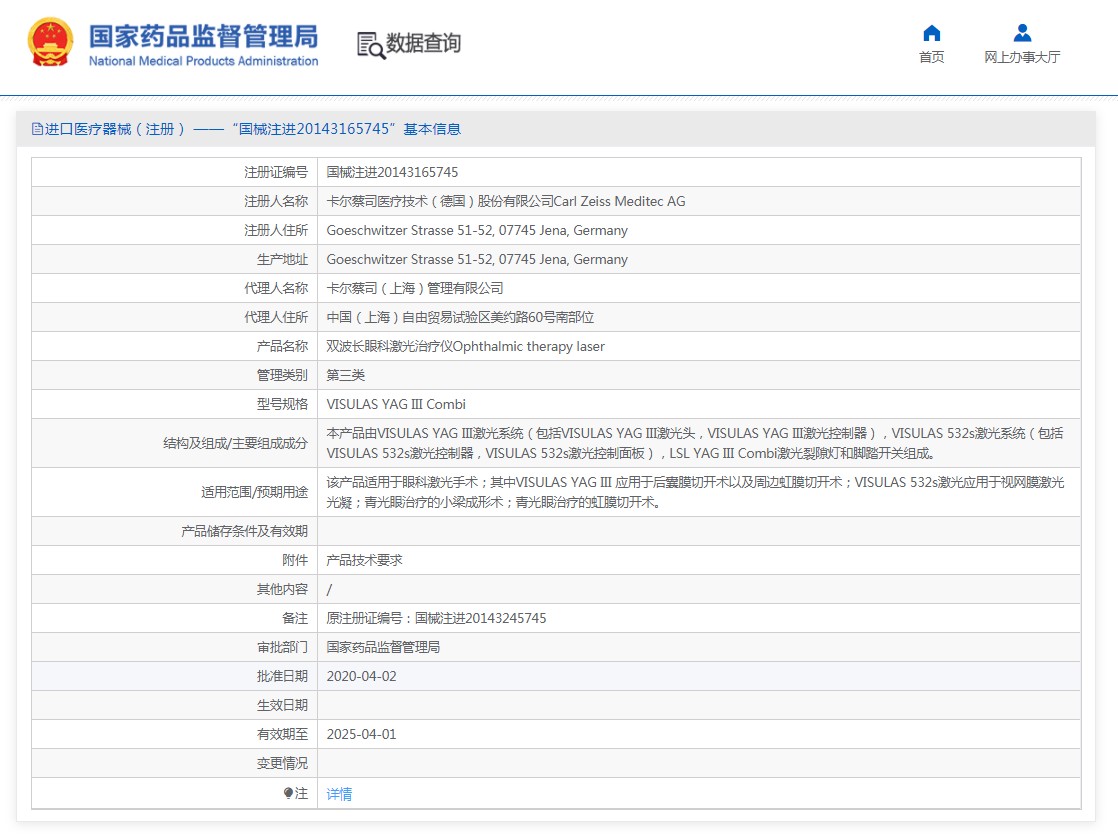Click the agent name 卡尔蔡司（上海）管理有限公司

414,288
